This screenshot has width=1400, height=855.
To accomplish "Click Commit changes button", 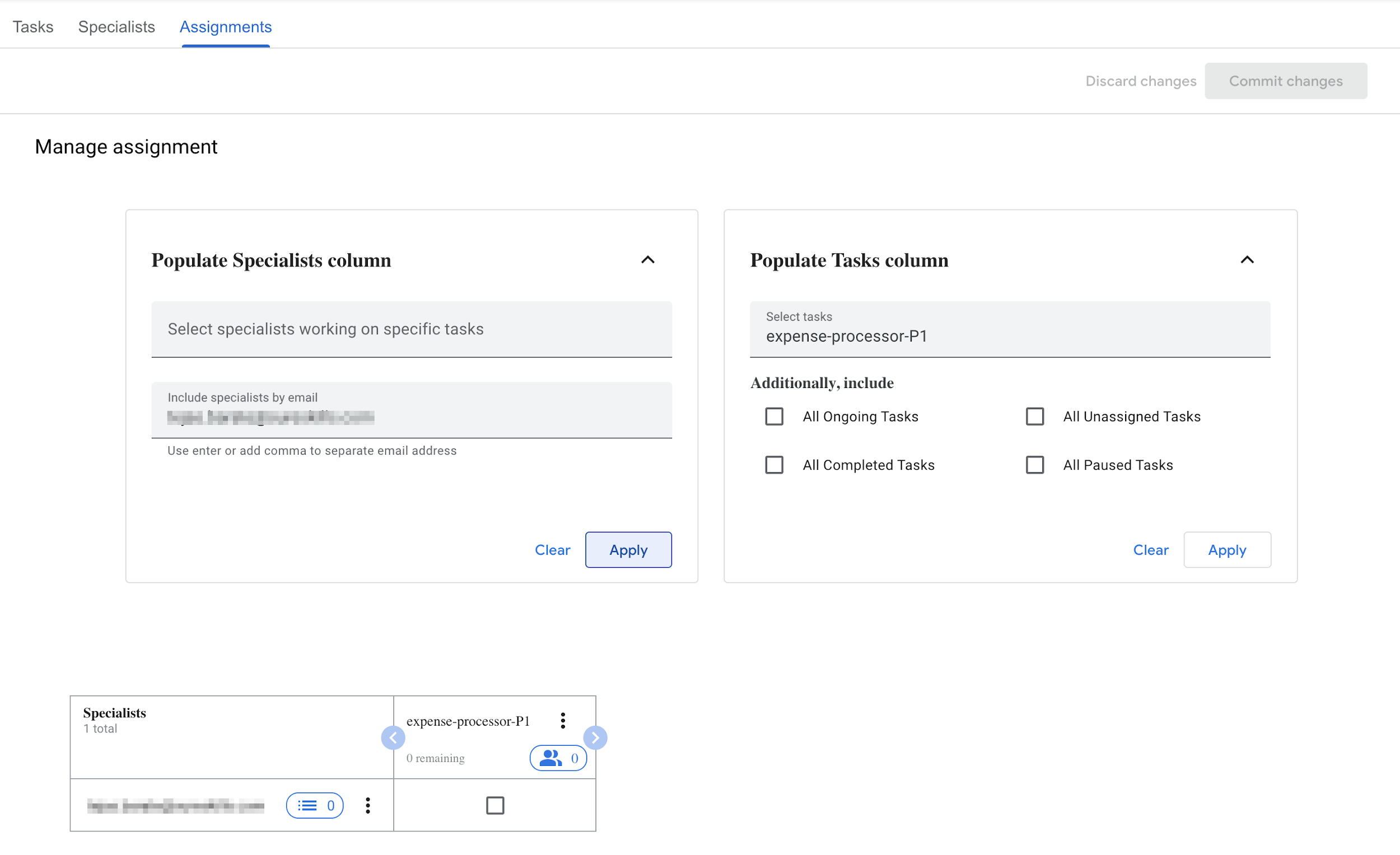I will coord(1285,81).
